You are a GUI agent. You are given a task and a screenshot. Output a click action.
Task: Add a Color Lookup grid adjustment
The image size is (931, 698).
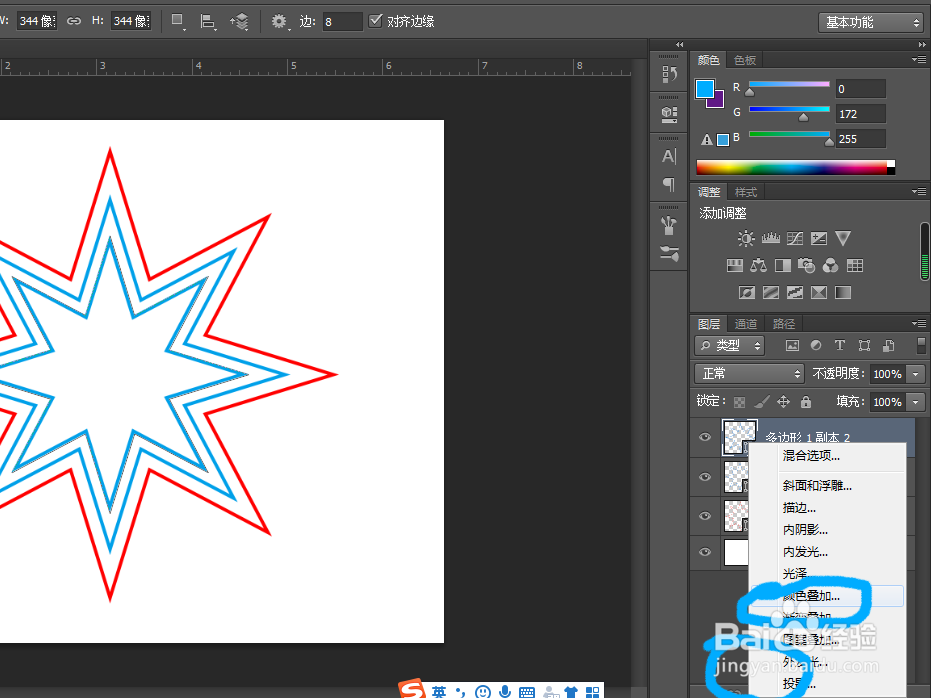click(x=854, y=265)
